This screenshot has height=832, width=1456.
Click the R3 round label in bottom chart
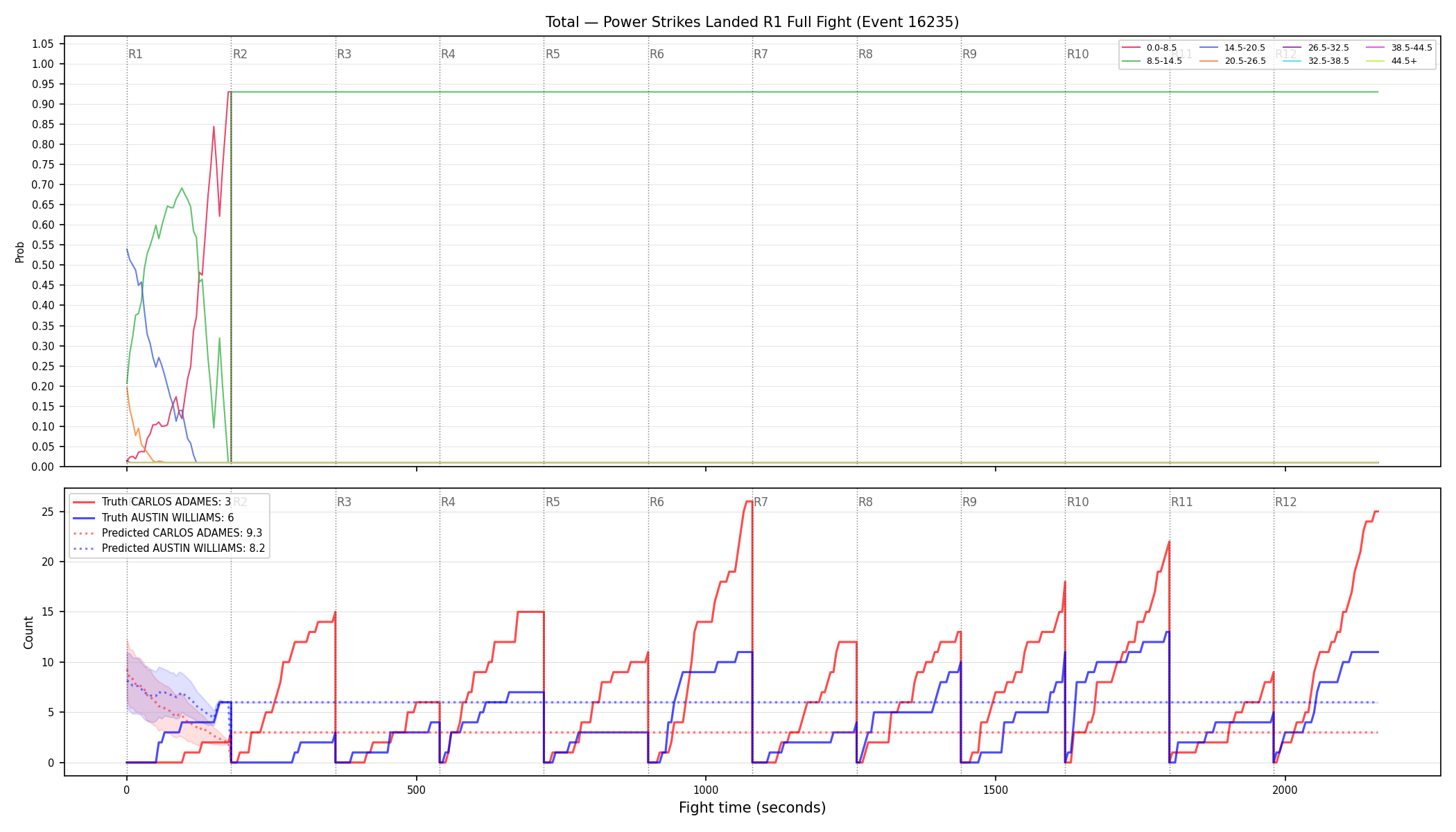(344, 502)
